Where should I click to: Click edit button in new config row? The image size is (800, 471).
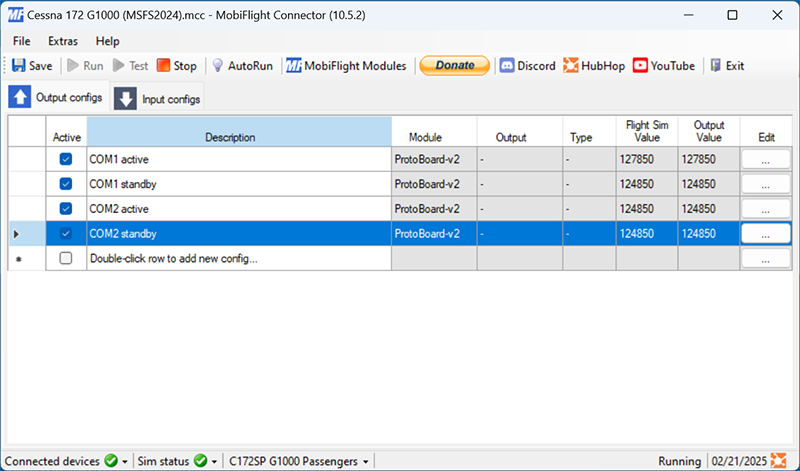[x=765, y=258]
